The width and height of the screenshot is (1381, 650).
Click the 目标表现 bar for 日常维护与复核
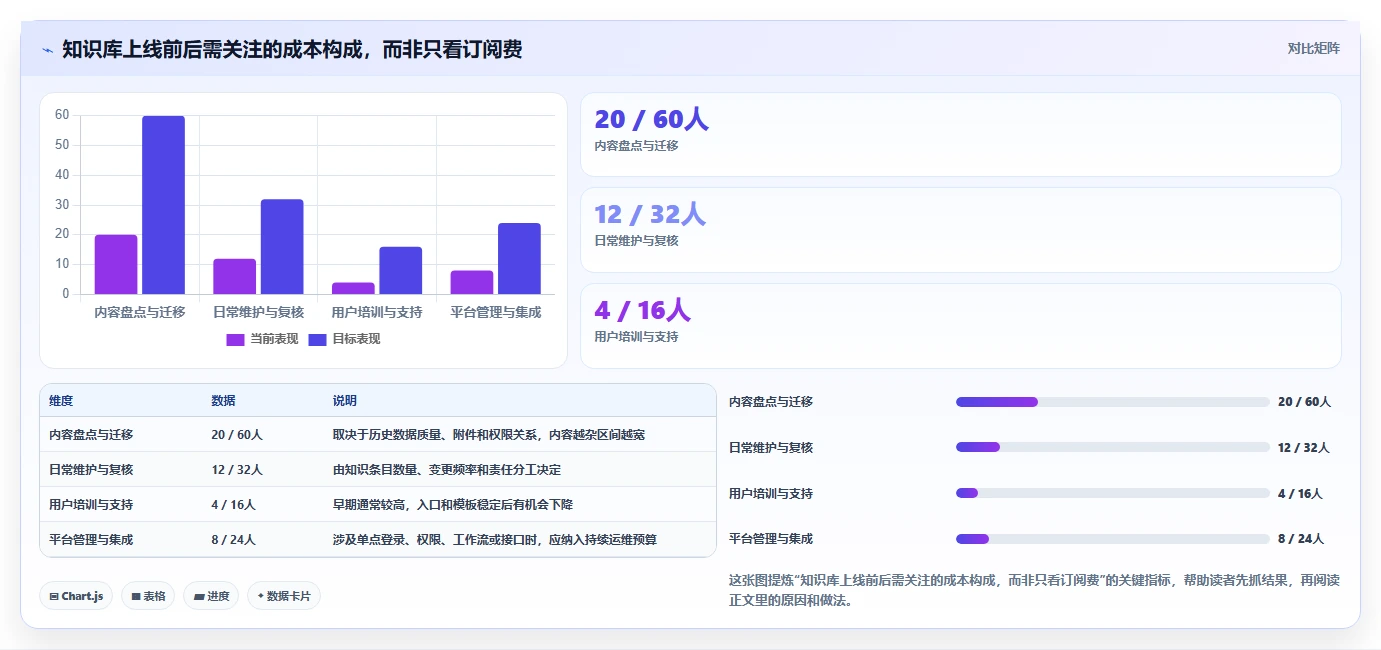[282, 247]
